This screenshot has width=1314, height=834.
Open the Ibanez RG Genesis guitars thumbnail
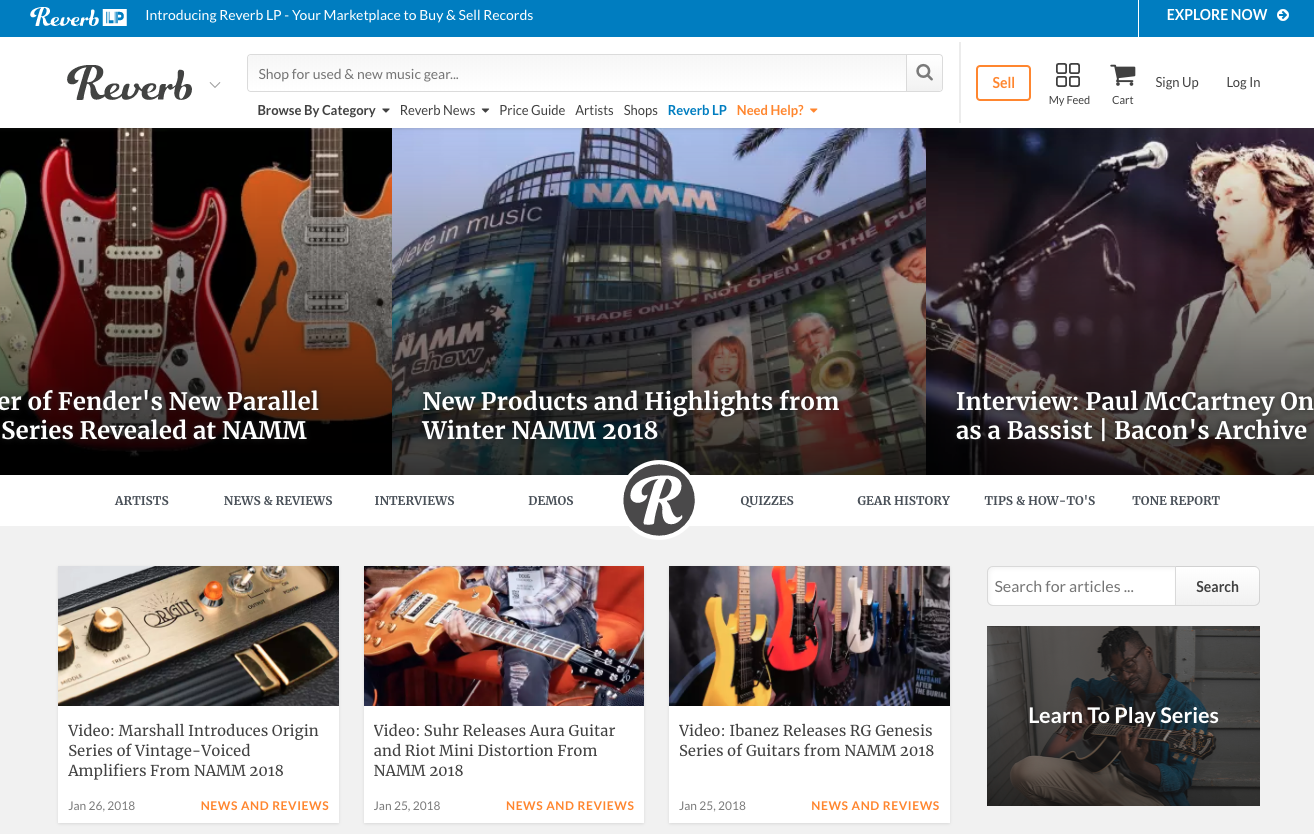click(809, 636)
